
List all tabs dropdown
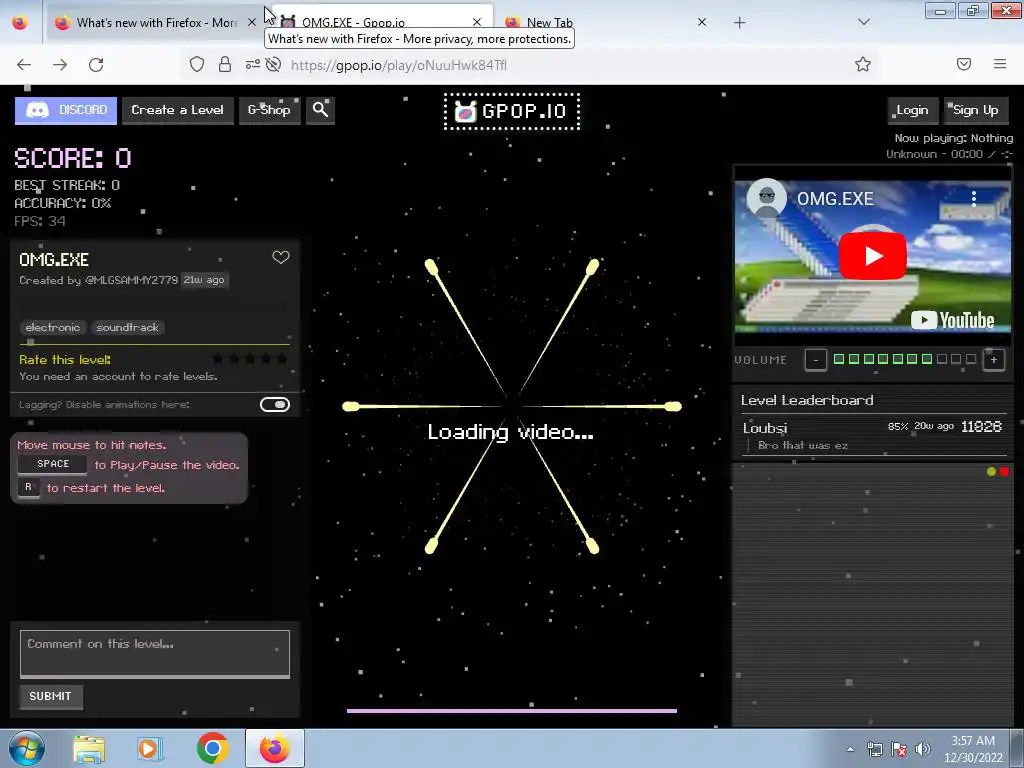(x=864, y=22)
